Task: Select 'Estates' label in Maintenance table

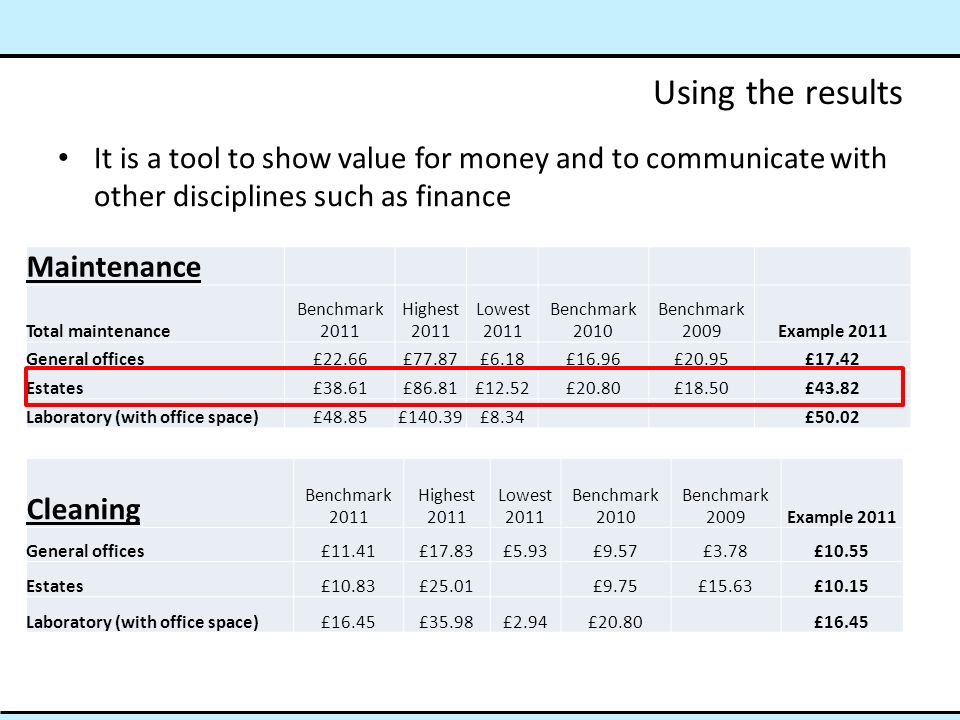Action: tap(54, 388)
